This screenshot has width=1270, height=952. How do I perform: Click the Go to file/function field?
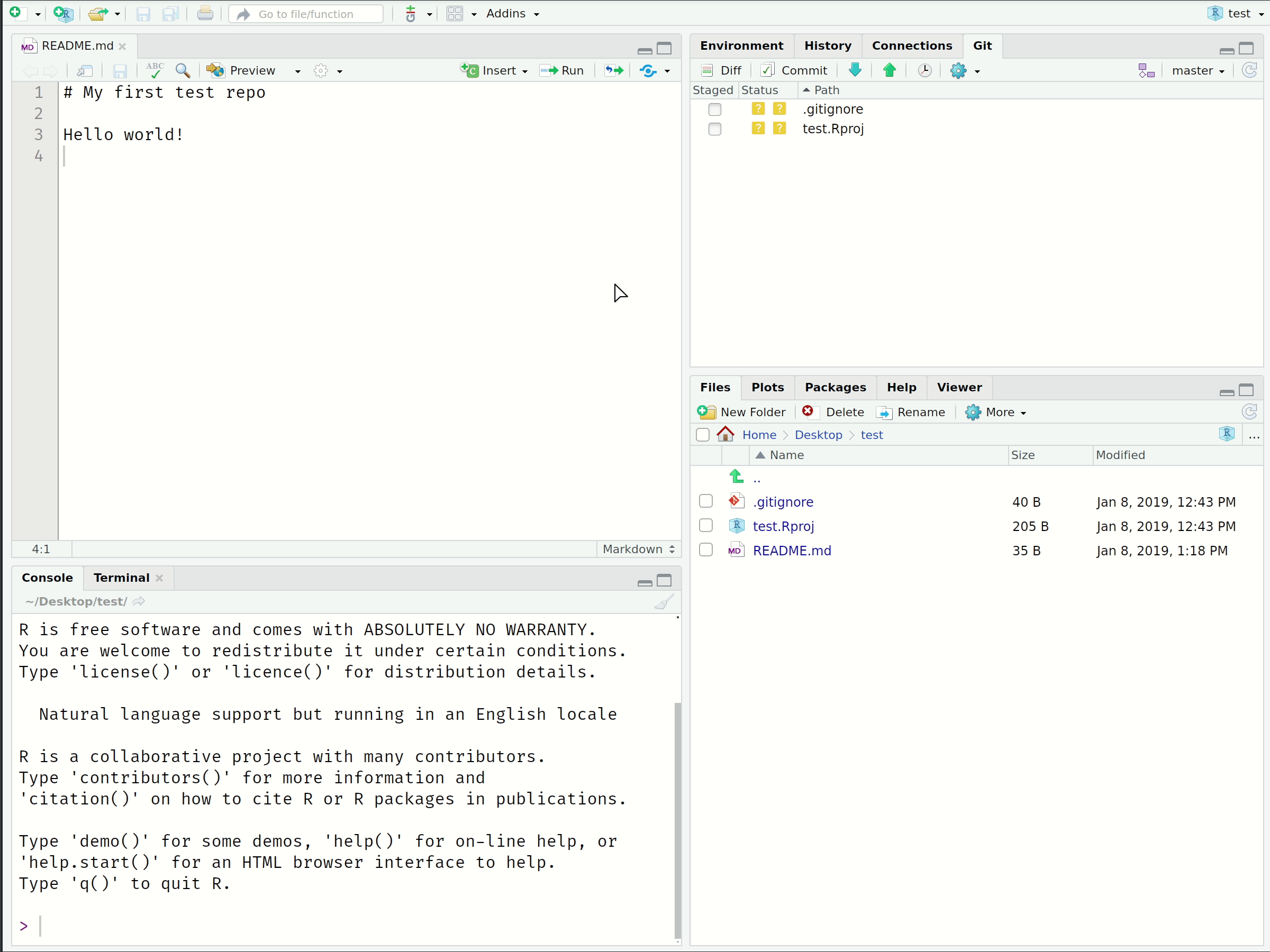click(x=306, y=14)
